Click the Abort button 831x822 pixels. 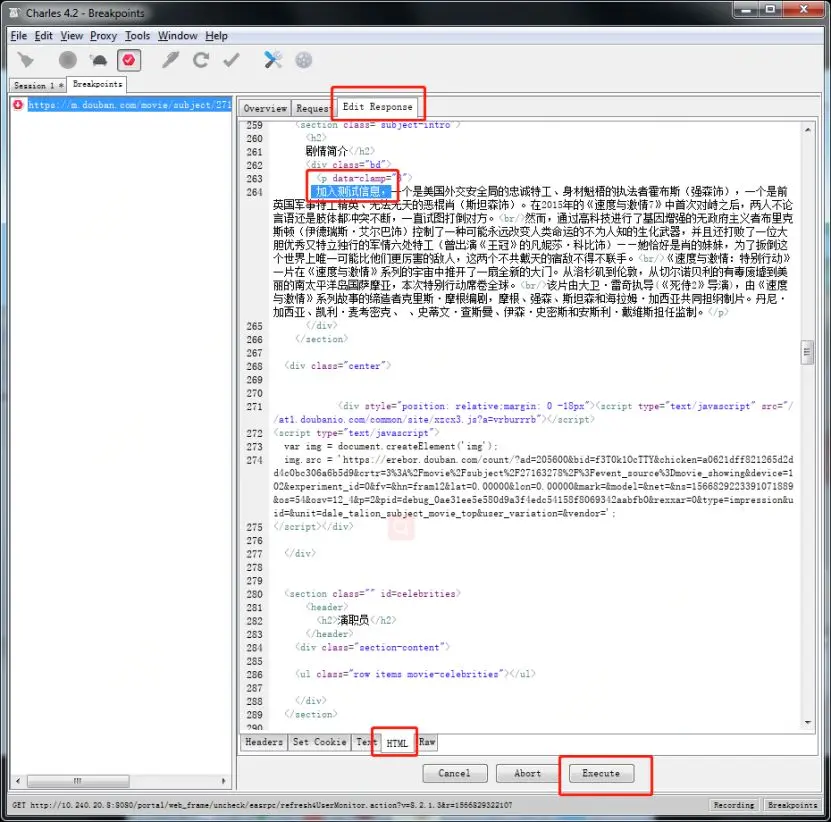tap(527, 773)
